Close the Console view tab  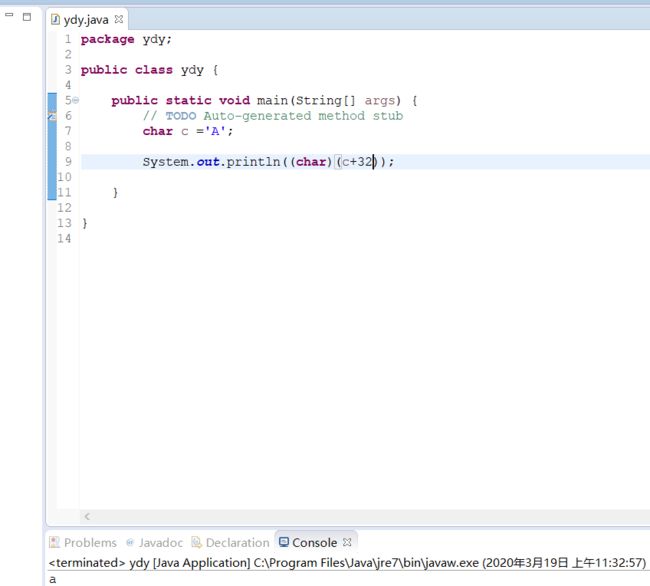[347, 542]
